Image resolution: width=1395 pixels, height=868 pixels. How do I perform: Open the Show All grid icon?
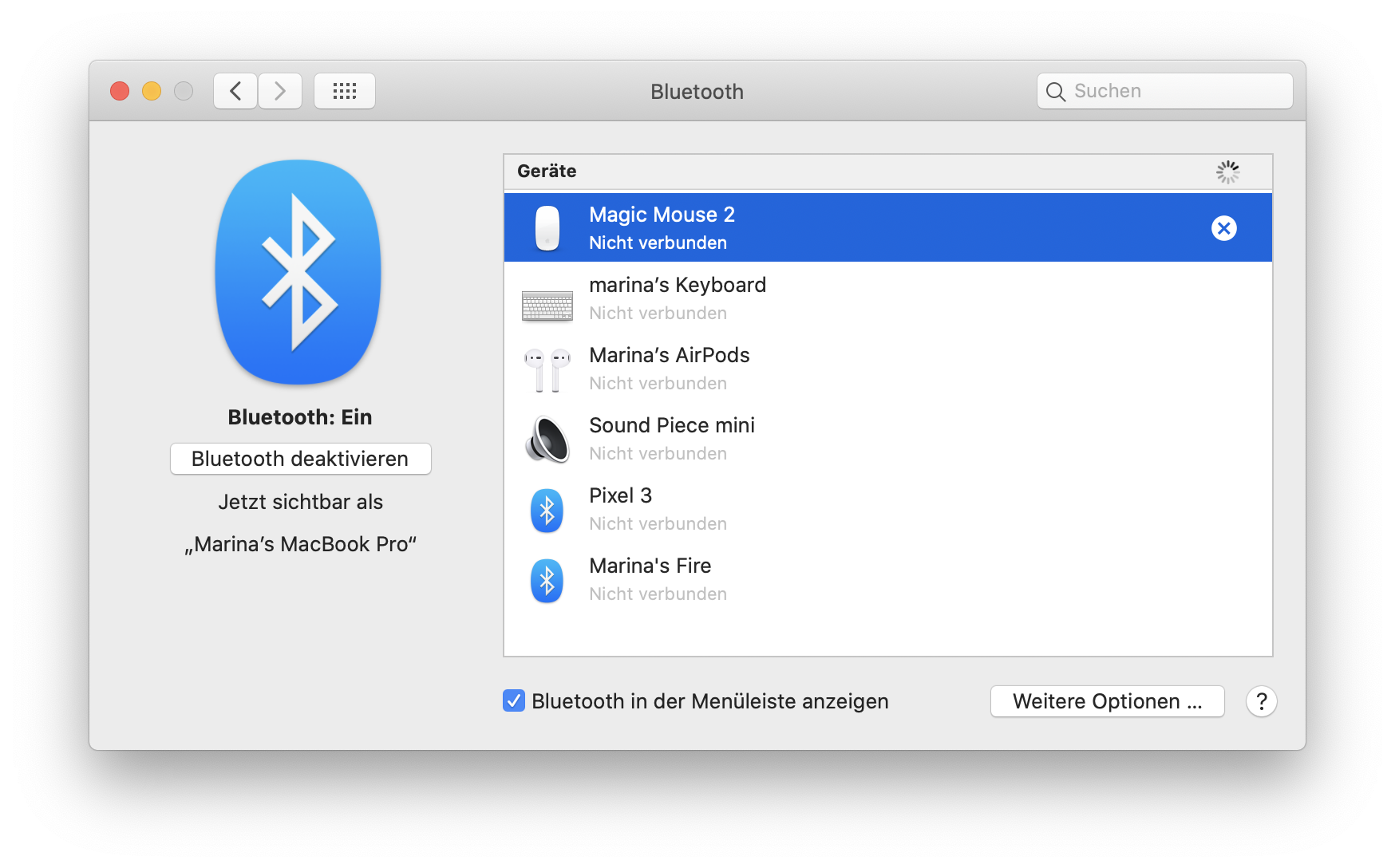tap(344, 90)
